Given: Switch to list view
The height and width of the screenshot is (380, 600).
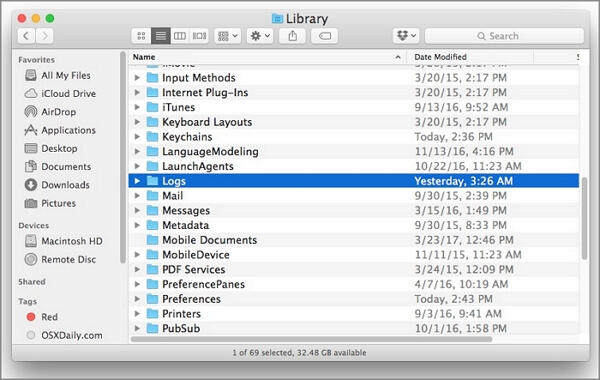Looking at the screenshot, I should pyautogui.click(x=161, y=36).
